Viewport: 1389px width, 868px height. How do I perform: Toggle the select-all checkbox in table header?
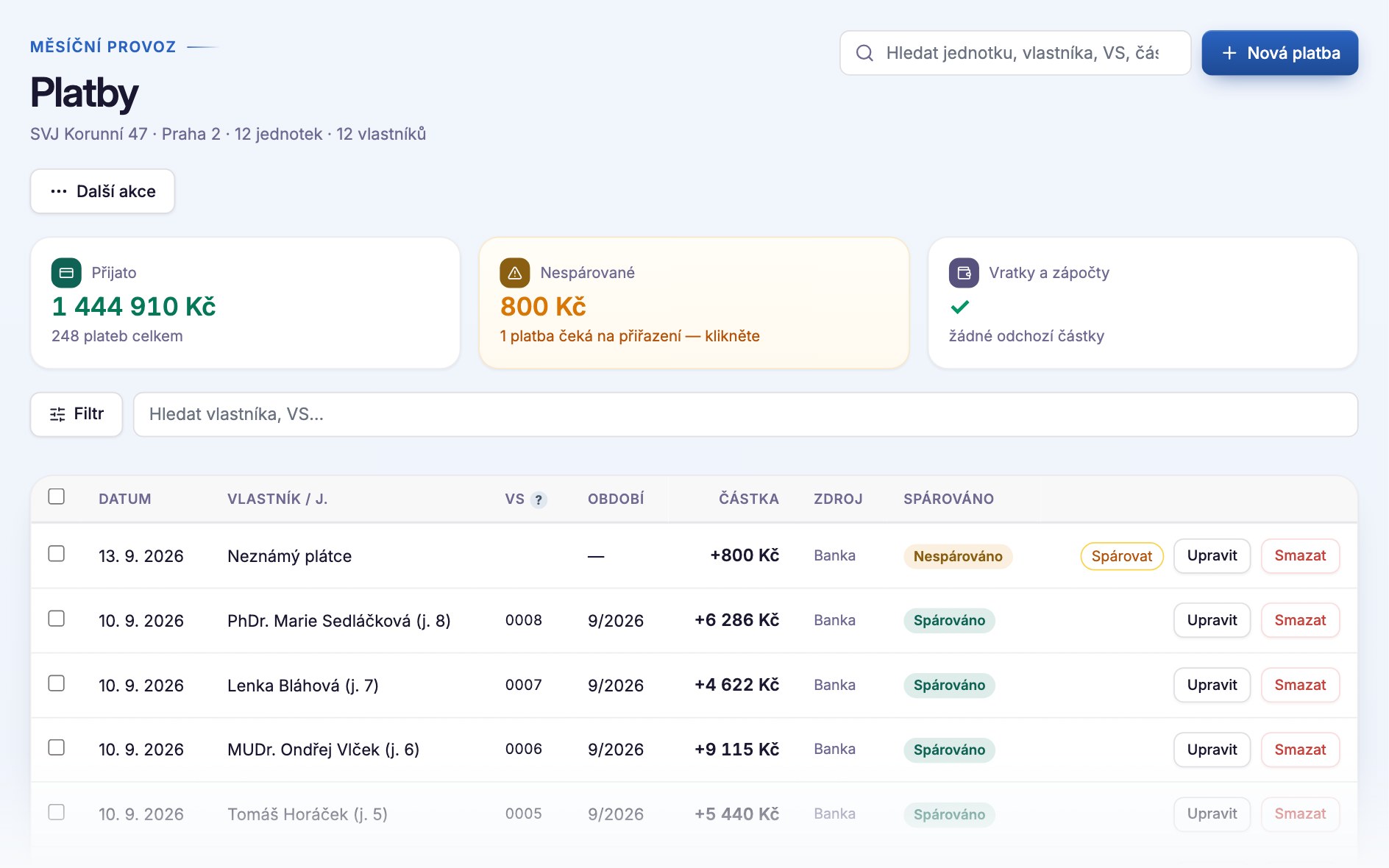(x=57, y=497)
